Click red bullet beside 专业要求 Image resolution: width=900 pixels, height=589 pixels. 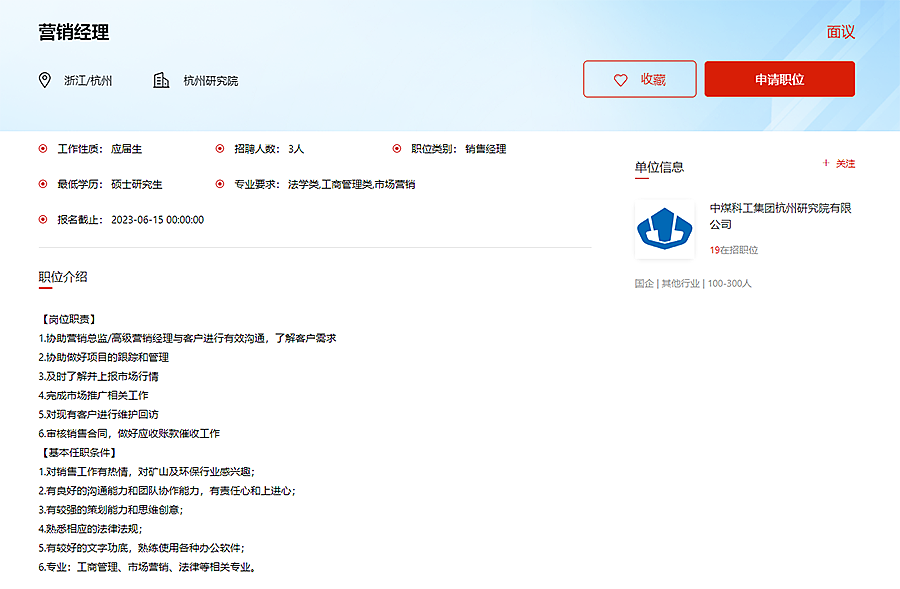pos(220,184)
